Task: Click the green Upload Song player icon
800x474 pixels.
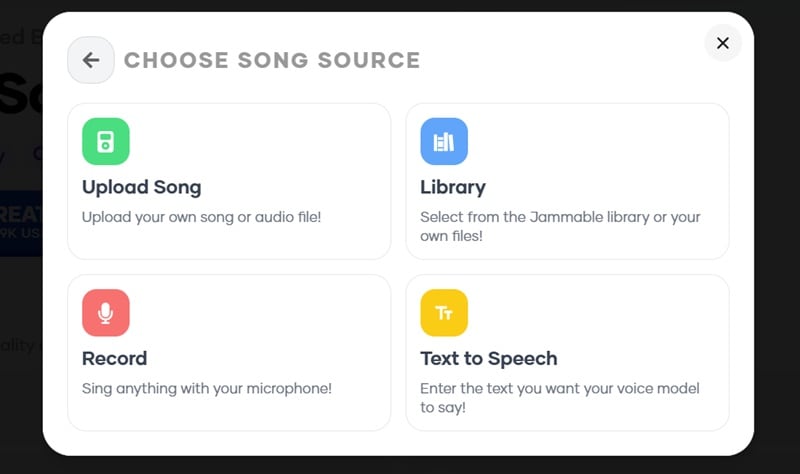Action: click(x=105, y=141)
